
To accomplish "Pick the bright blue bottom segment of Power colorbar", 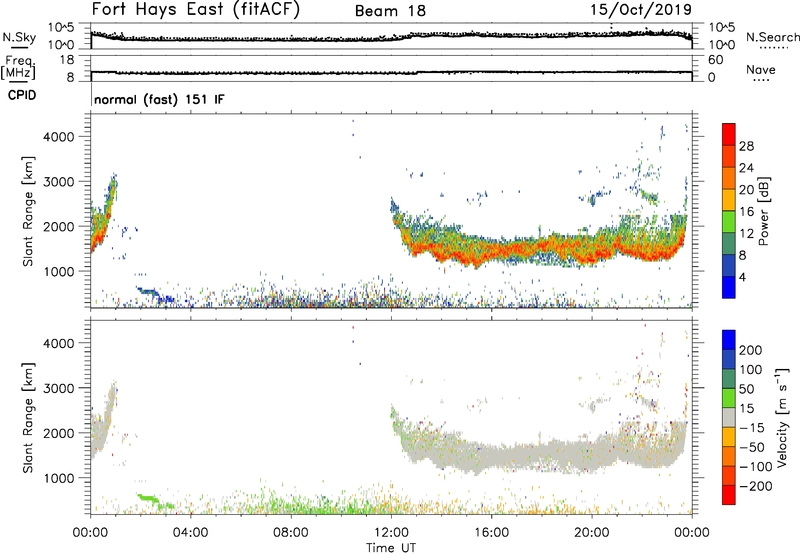I will click(x=729, y=287).
